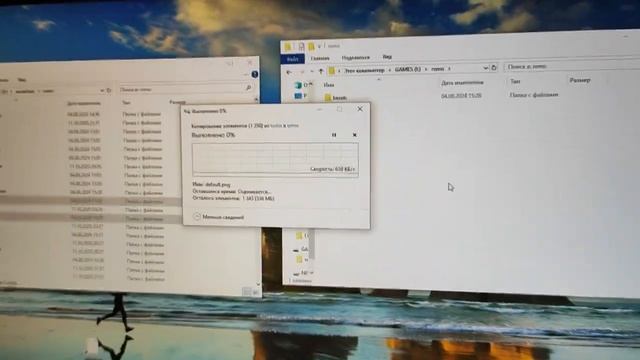Collapse details with the 'Меньше сведений' expander
The image size is (640, 360).
219,217
